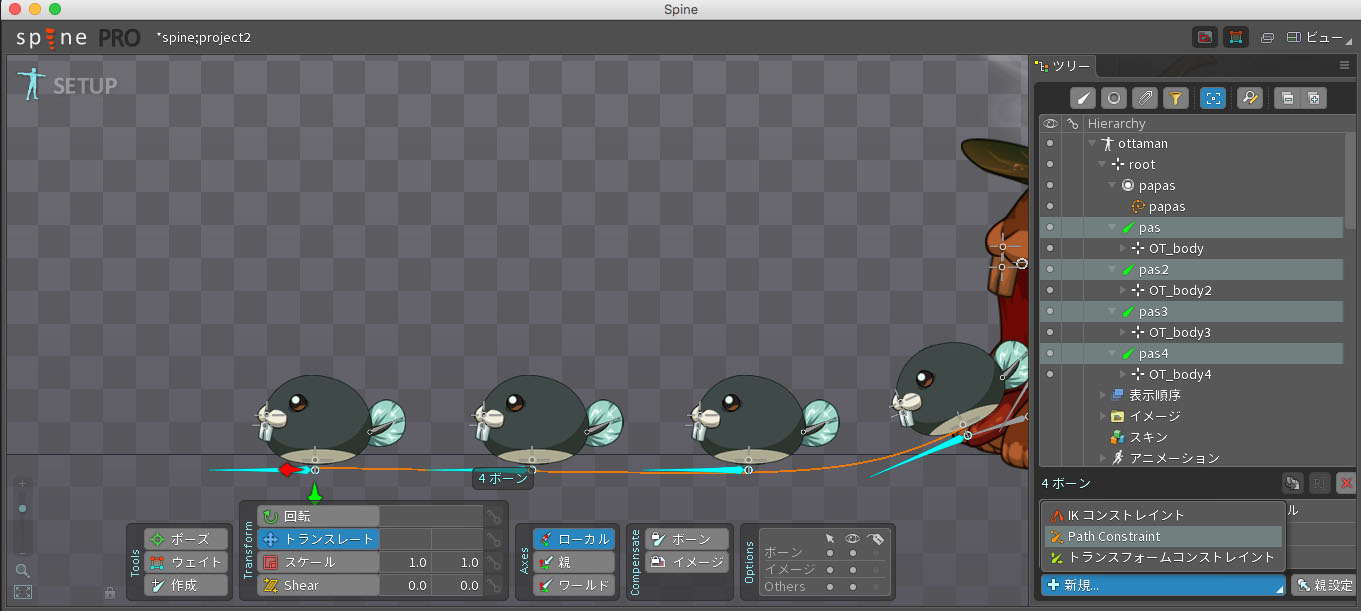1361x611 pixels.
Task: Choose ワールド axes option
Action: coord(574,585)
